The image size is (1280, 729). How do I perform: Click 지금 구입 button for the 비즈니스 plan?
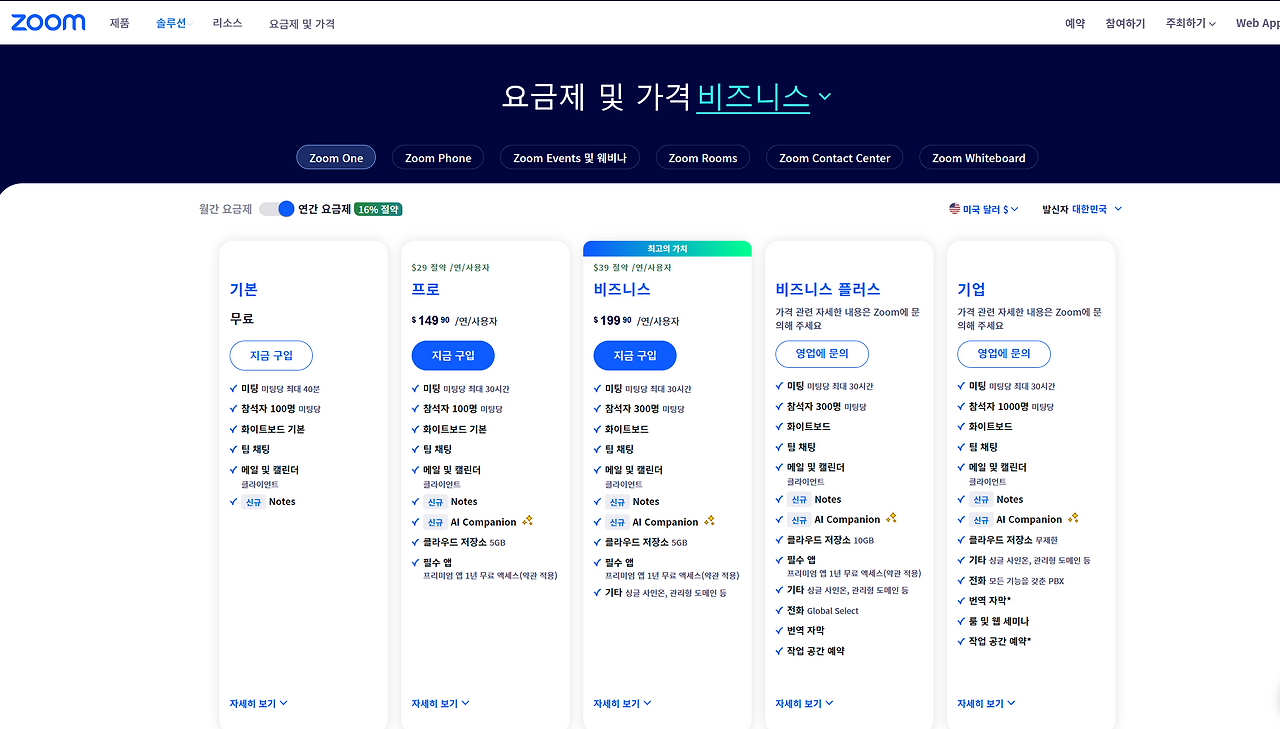click(634, 355)
